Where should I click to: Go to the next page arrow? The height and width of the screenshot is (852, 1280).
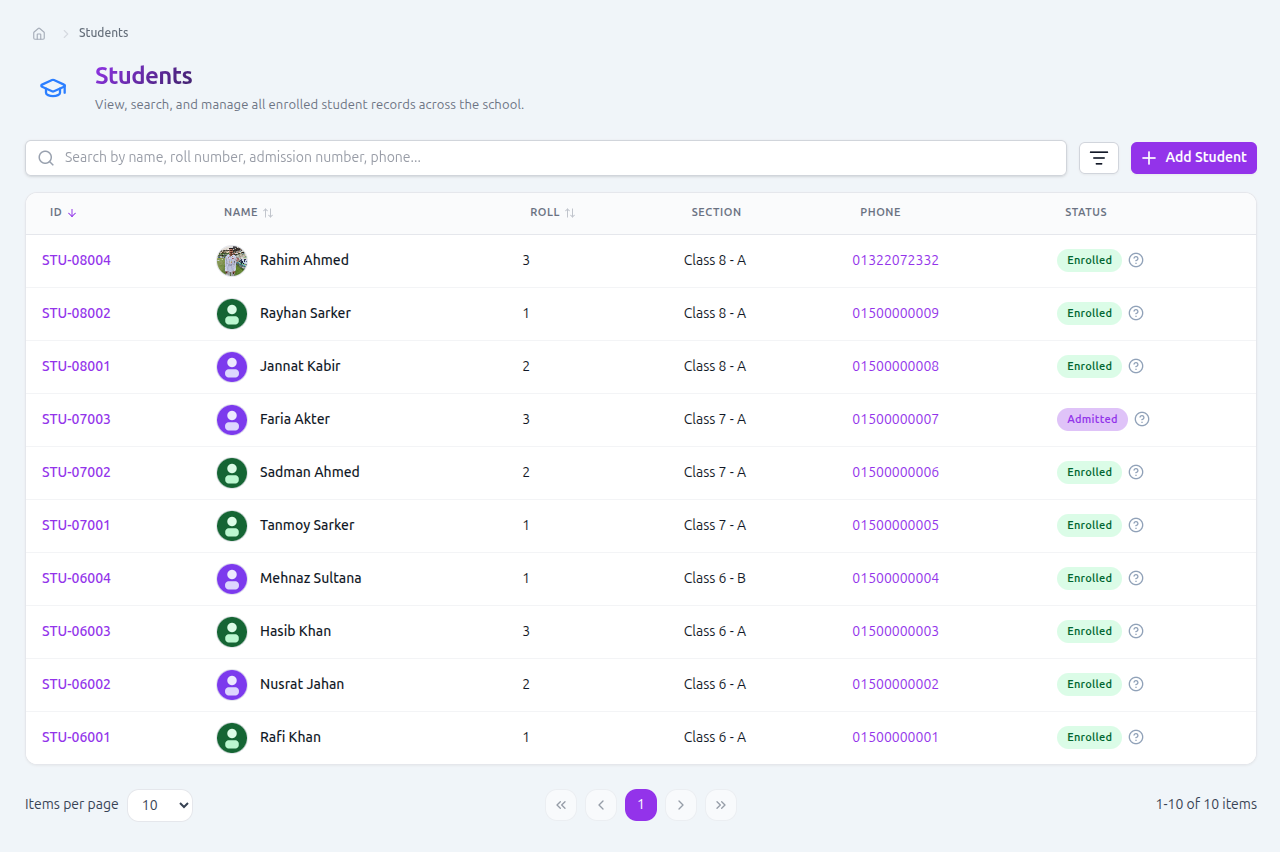681,805
